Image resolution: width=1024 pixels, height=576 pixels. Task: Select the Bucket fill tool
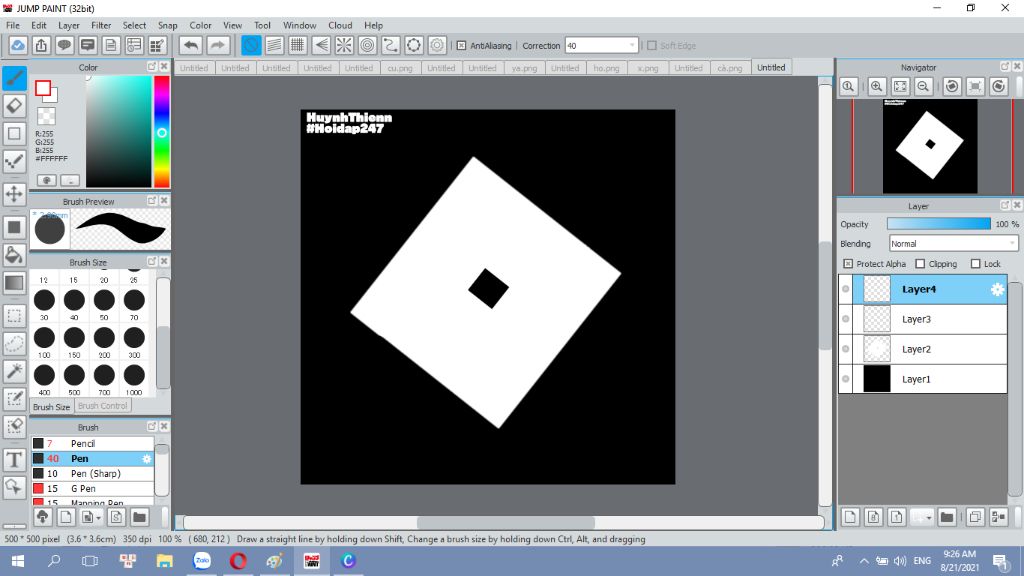(x=14, y=255)
